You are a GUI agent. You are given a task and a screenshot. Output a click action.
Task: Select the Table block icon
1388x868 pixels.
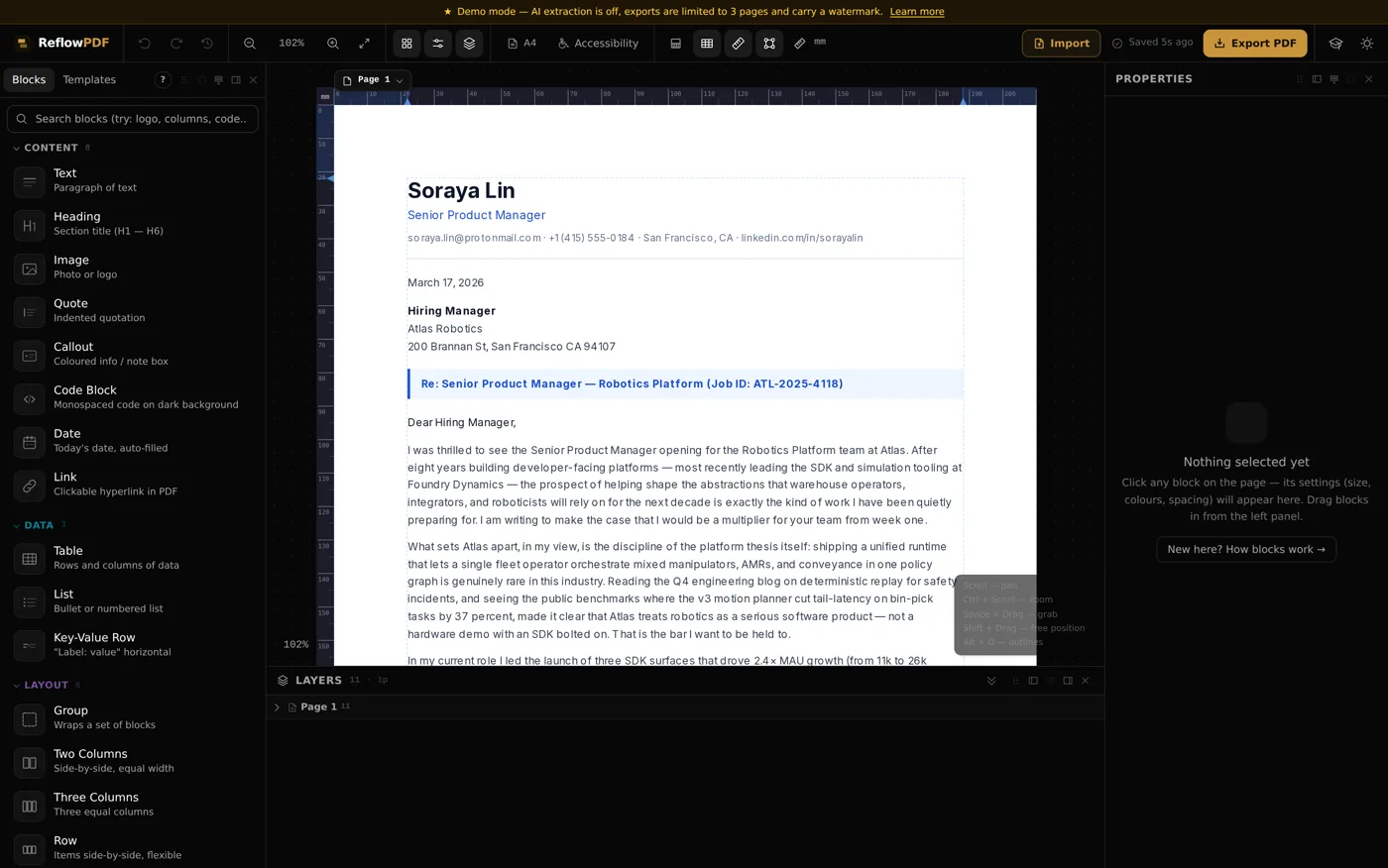[30, 560]
